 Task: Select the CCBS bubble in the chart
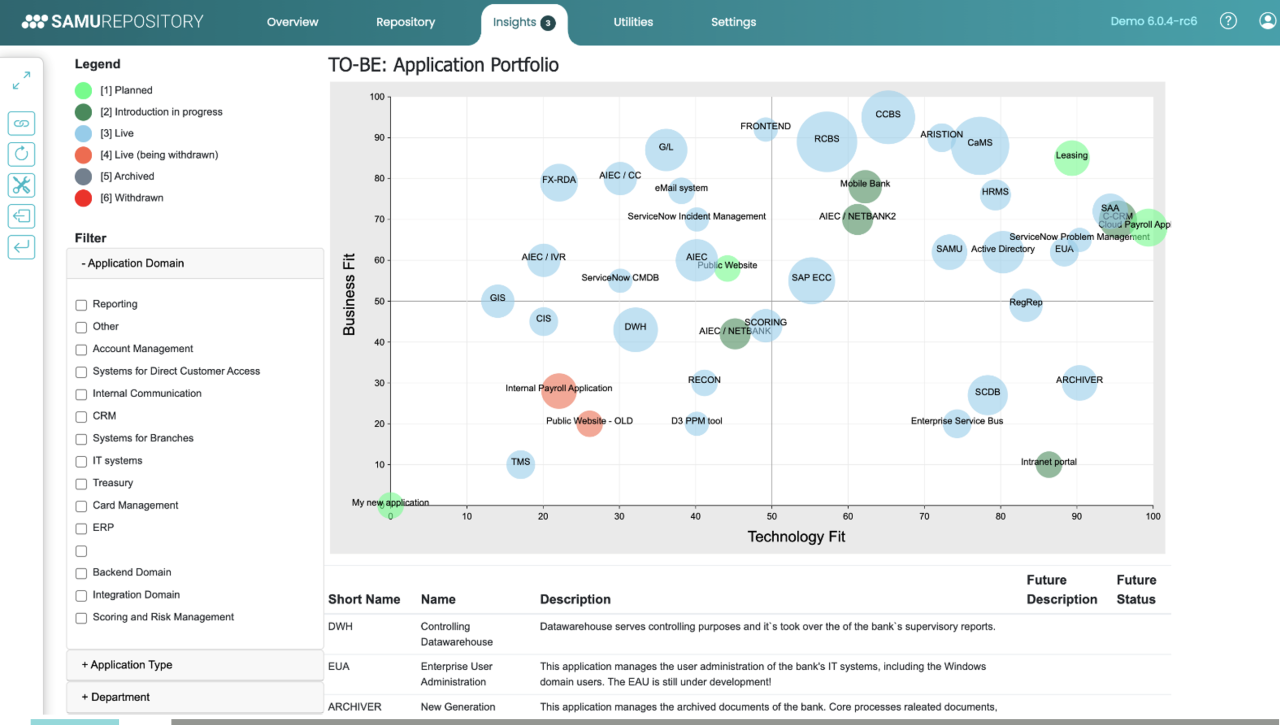(x=888, y=116)
